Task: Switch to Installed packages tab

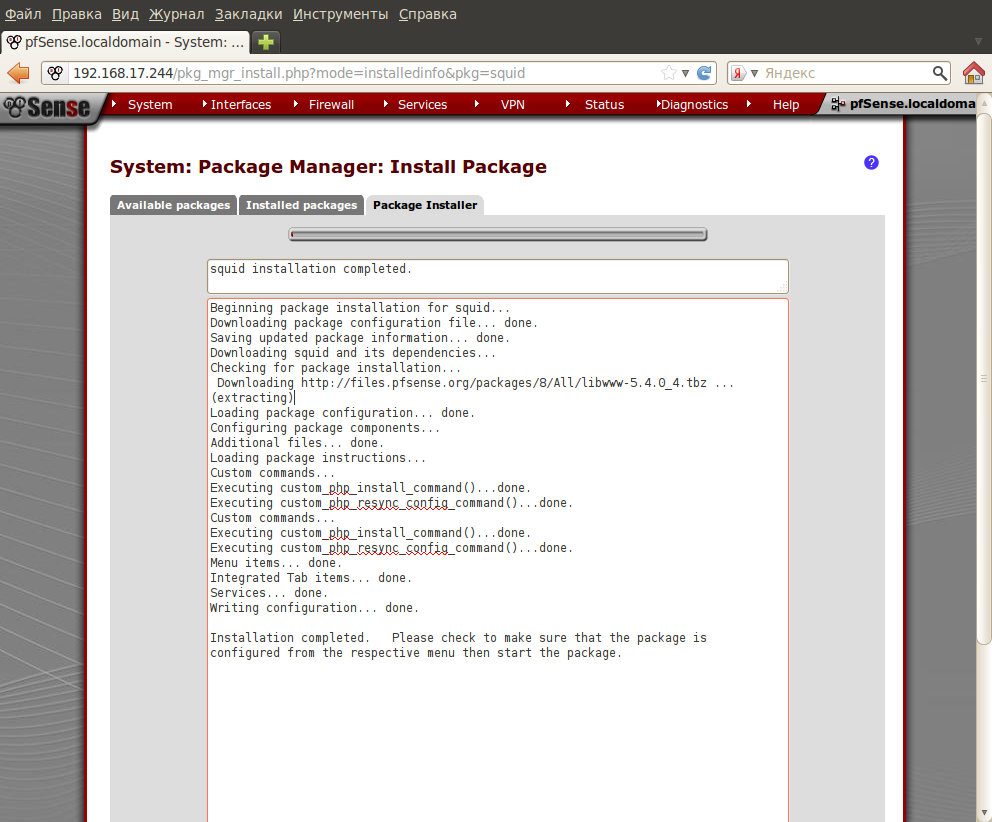Action: (301, 205)
